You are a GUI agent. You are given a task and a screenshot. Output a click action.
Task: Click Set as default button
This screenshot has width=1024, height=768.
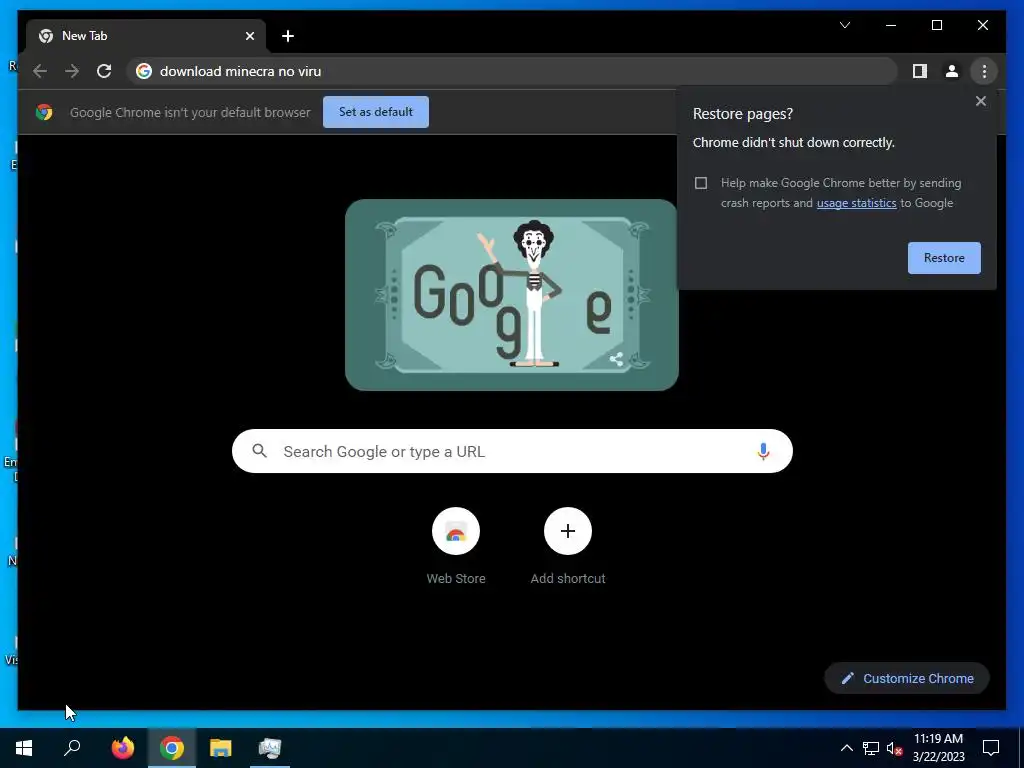click(376, 112)
